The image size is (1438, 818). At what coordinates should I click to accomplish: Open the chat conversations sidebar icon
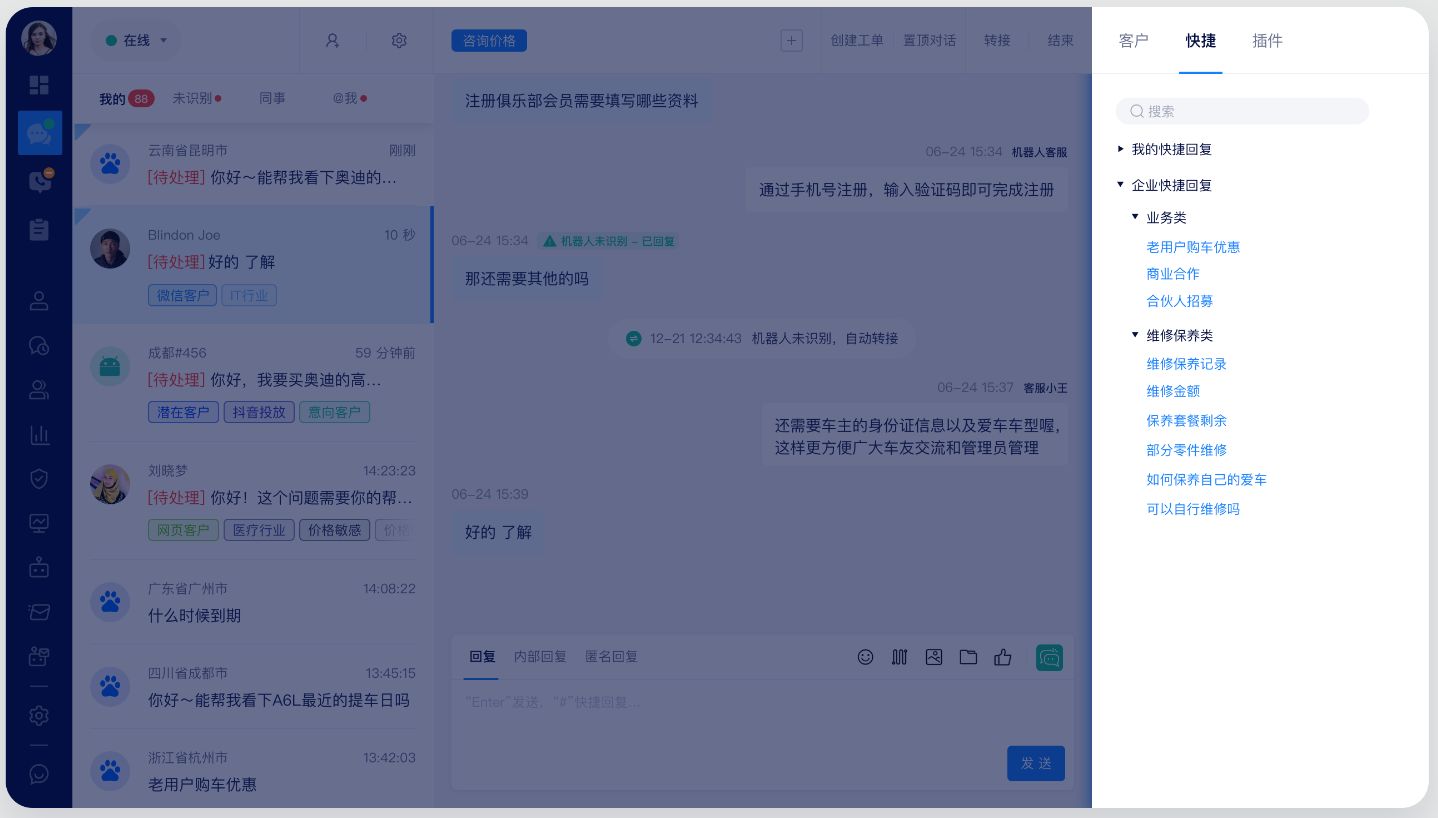click(40, 132)
